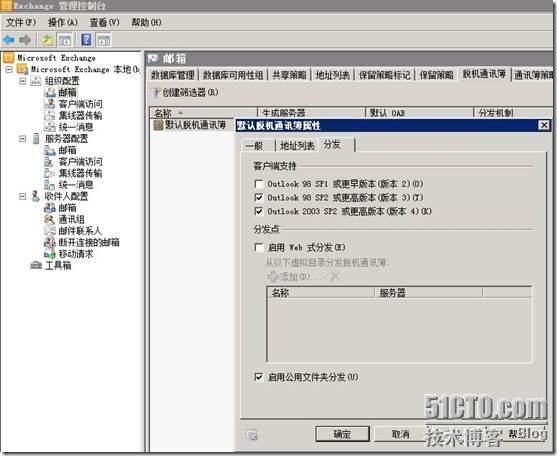The height and width of the screenshot is (456, 557).
Task: Select the 脱机通讯簿 tab
Action: click(x=484, y=74)
